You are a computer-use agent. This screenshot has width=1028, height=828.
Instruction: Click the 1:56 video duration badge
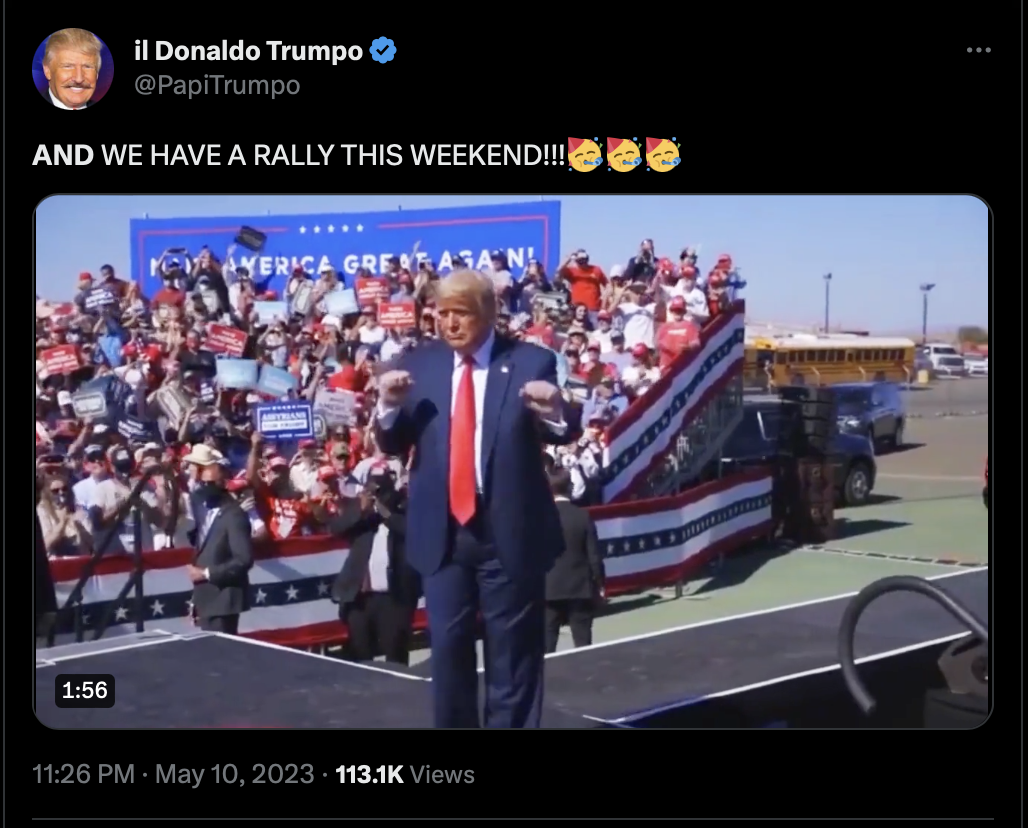(85, 690)
